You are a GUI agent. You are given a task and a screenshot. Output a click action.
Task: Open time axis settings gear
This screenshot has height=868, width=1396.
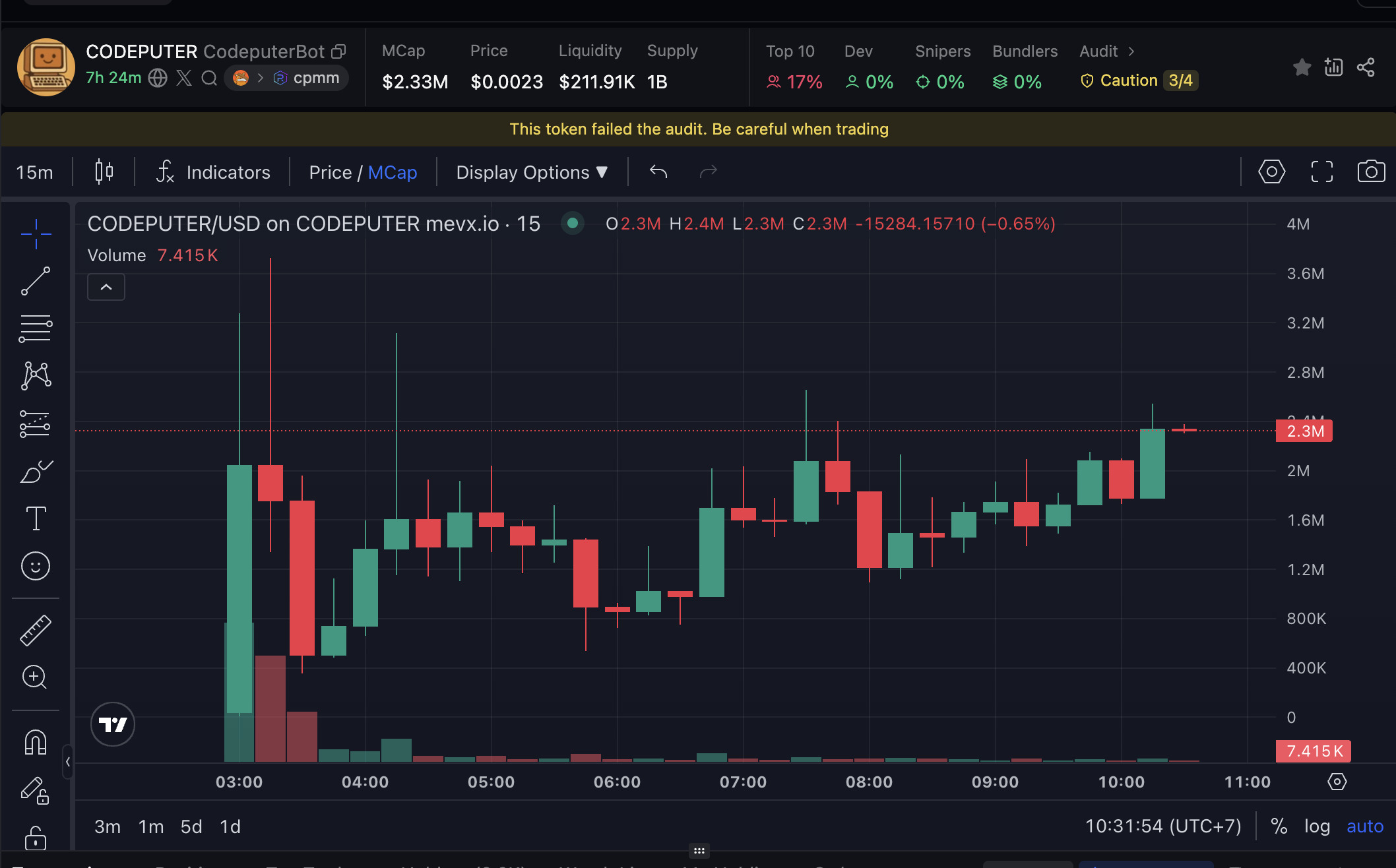tap(1337, 782)
